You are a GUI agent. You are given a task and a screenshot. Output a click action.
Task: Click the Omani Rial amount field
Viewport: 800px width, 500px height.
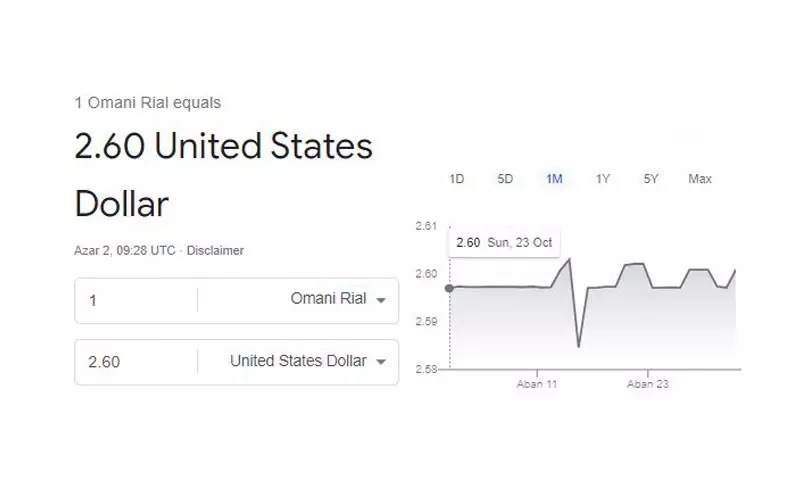(x=135, y=300)
